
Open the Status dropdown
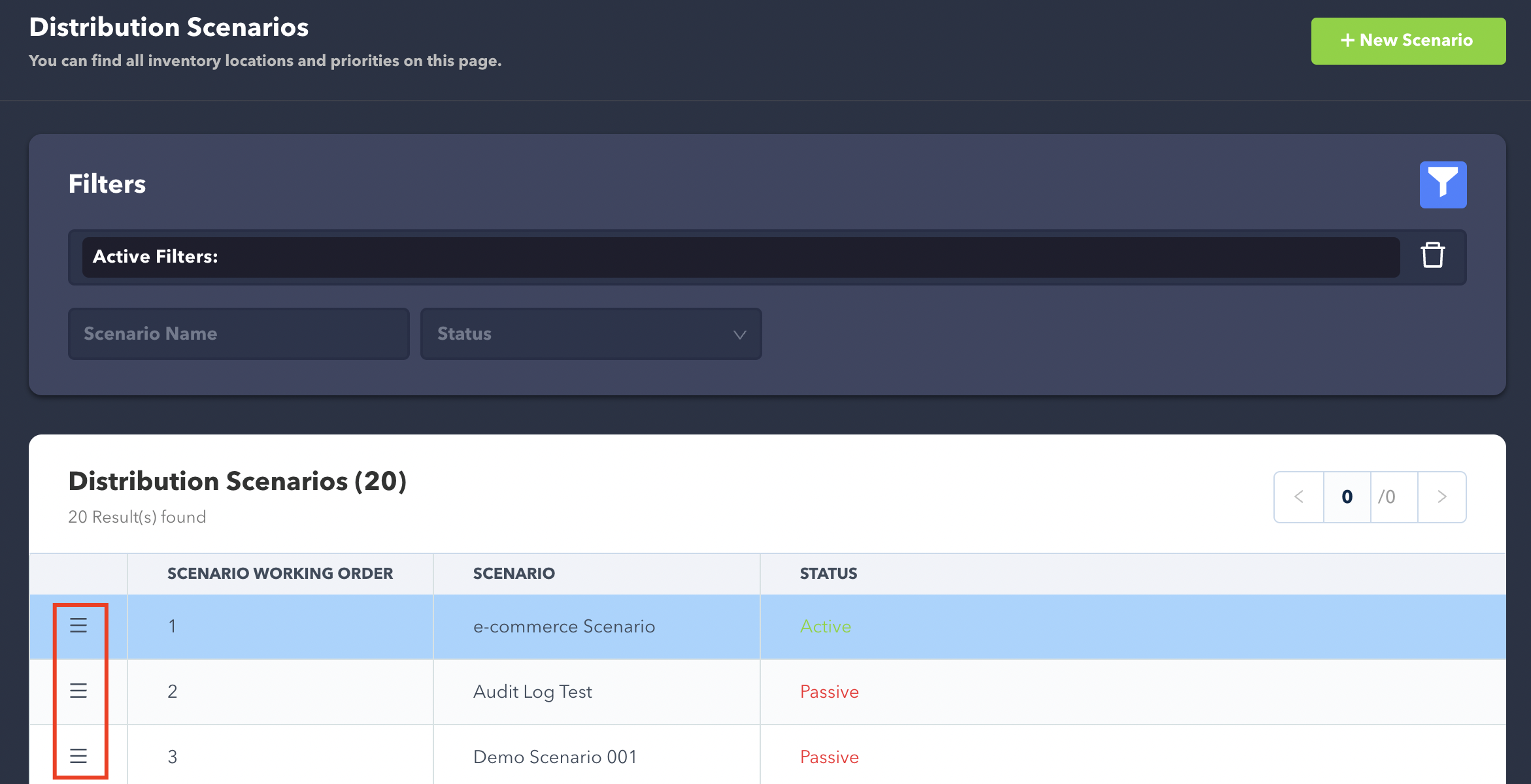[x=590, y=334]
